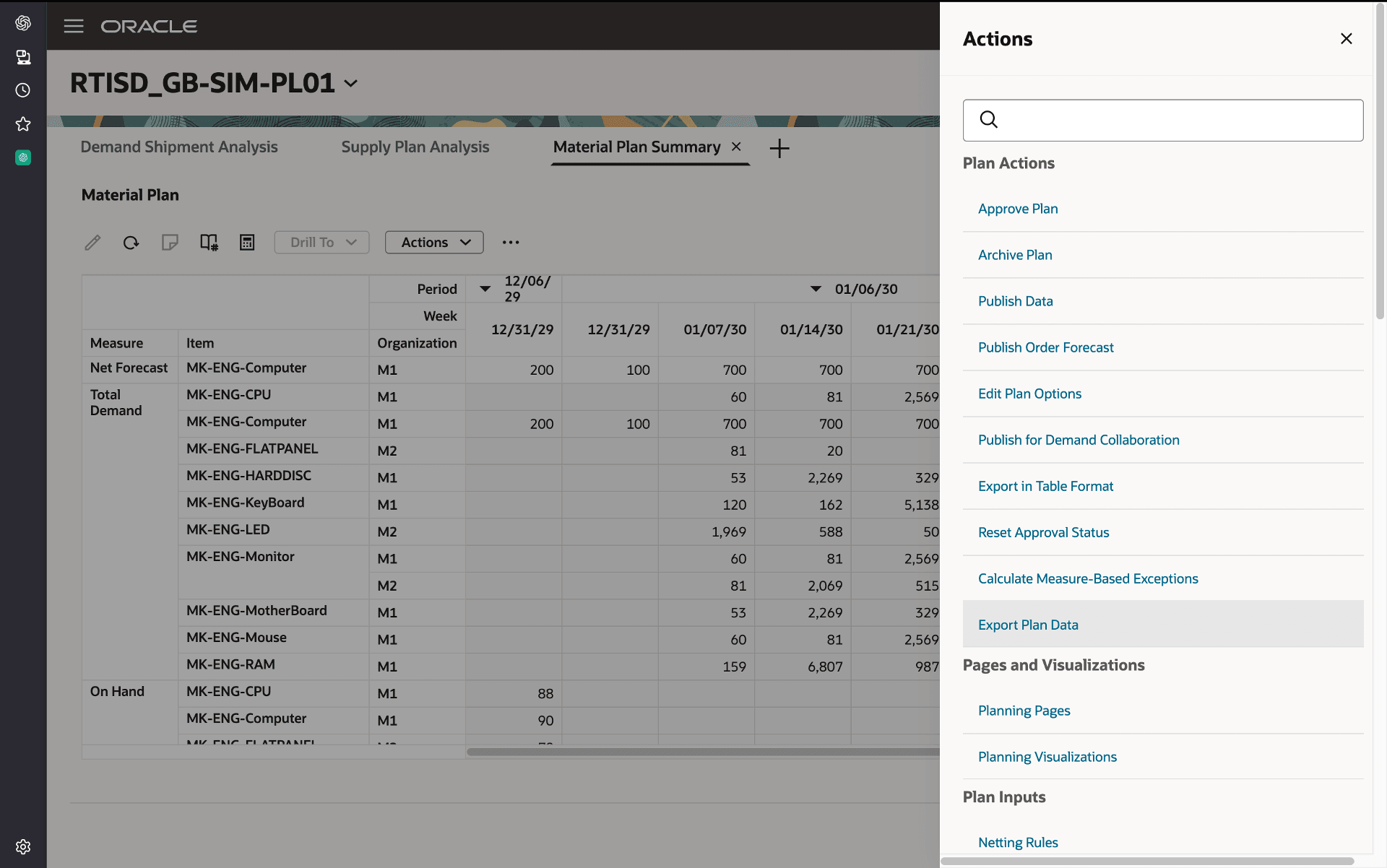Switch to Demand Shipment Analysis tab
This screenshot has height=868, width=1387.
[179, 147]
